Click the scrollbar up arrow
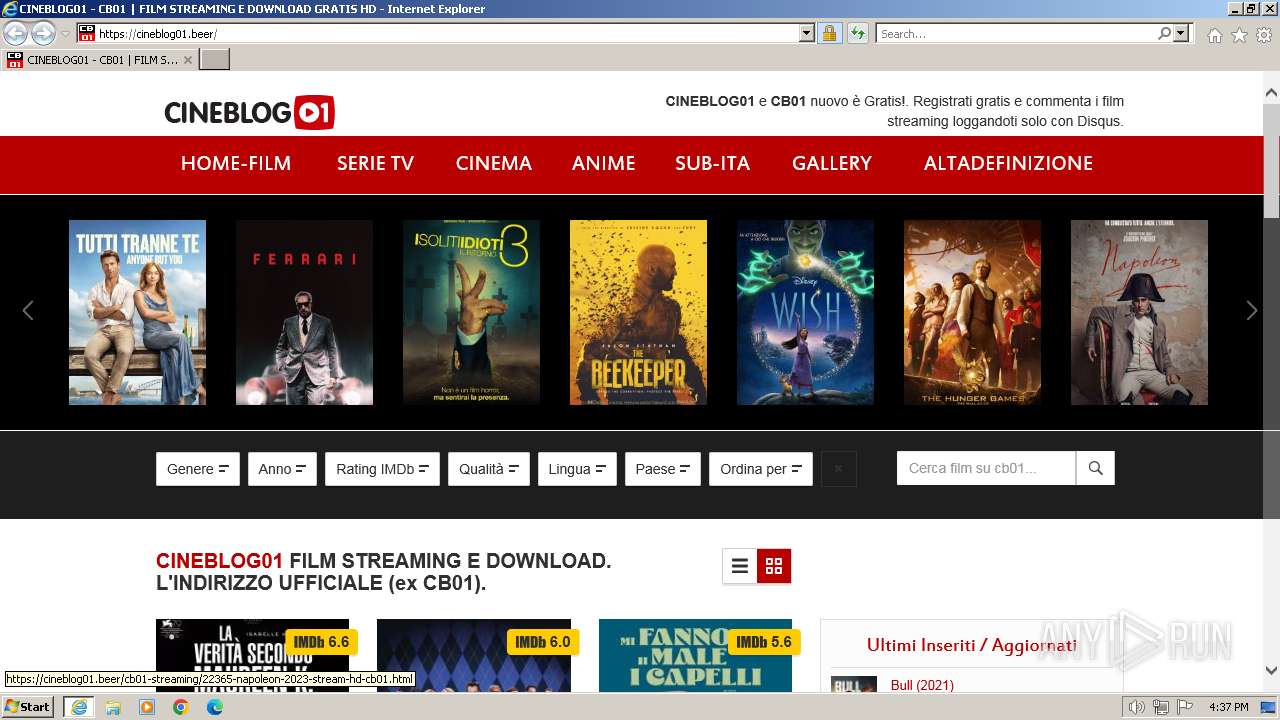The height and width of the screenshot is (720, 1280). [x=1271, y=93]
